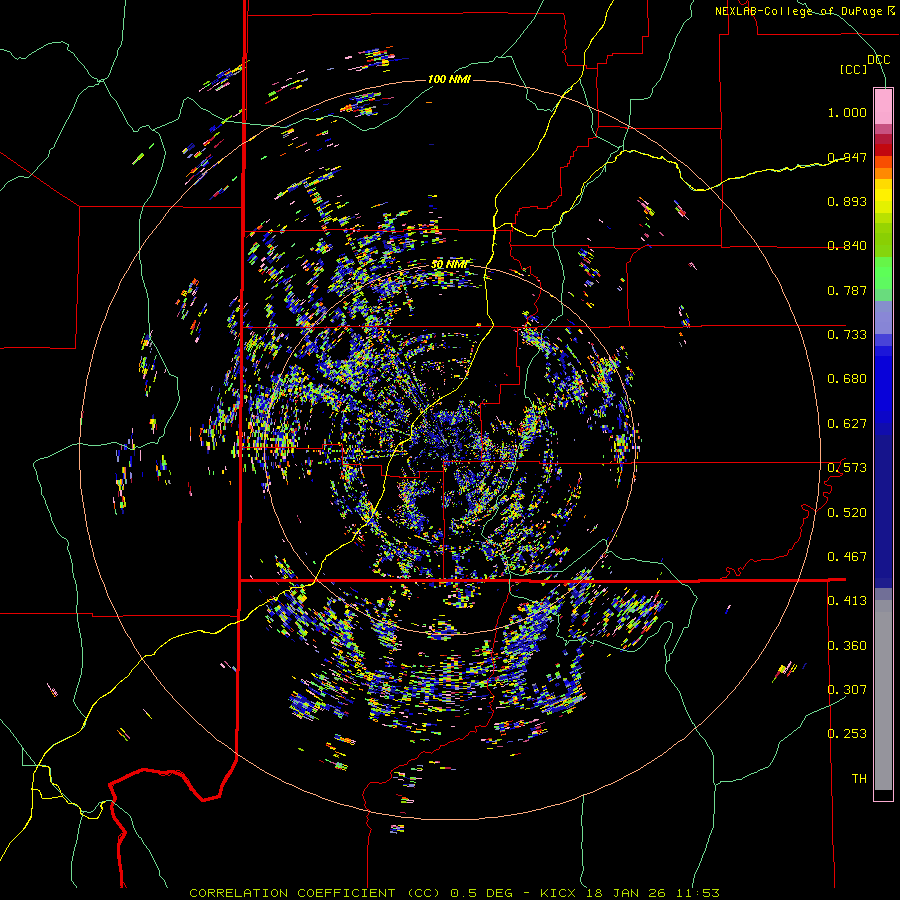The width and height of the screenshot is (900, 900).
Task: Select the 0.840 scale value
Action: point(847,246)
